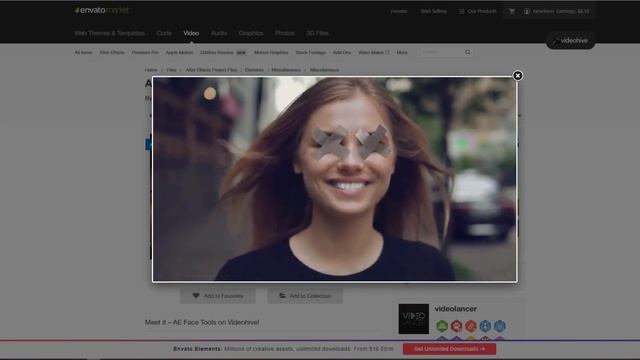The height and width of the screenshot is (360, 640).
Task: Click the orange-red third author badge
Action: (471, 326)
